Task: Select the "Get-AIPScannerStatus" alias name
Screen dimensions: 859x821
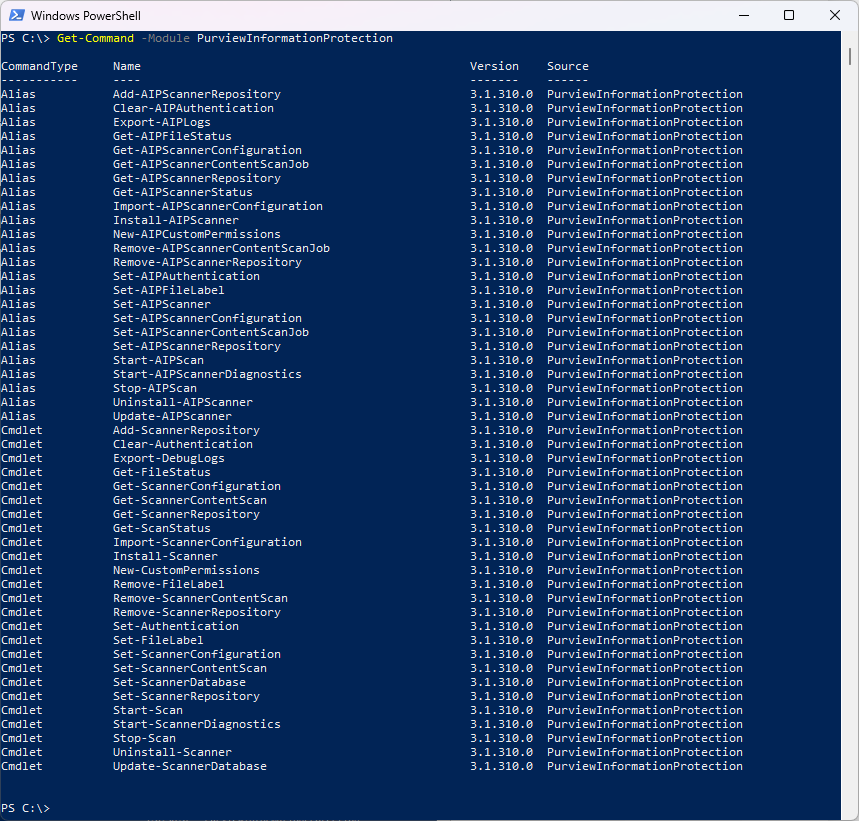Action: pyautogui.click(x=182, y=192)
